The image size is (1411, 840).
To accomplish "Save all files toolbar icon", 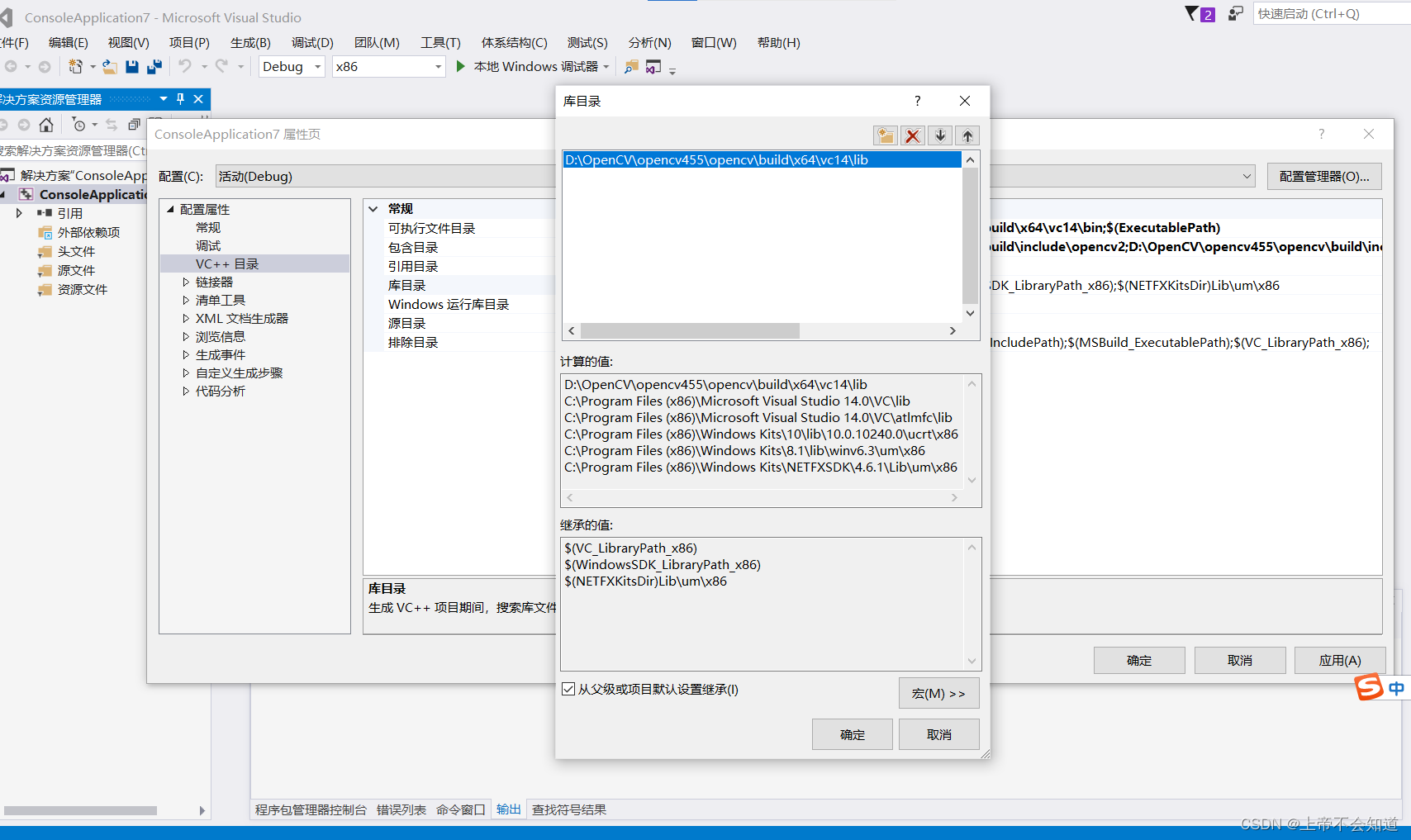I will [154, 67].
